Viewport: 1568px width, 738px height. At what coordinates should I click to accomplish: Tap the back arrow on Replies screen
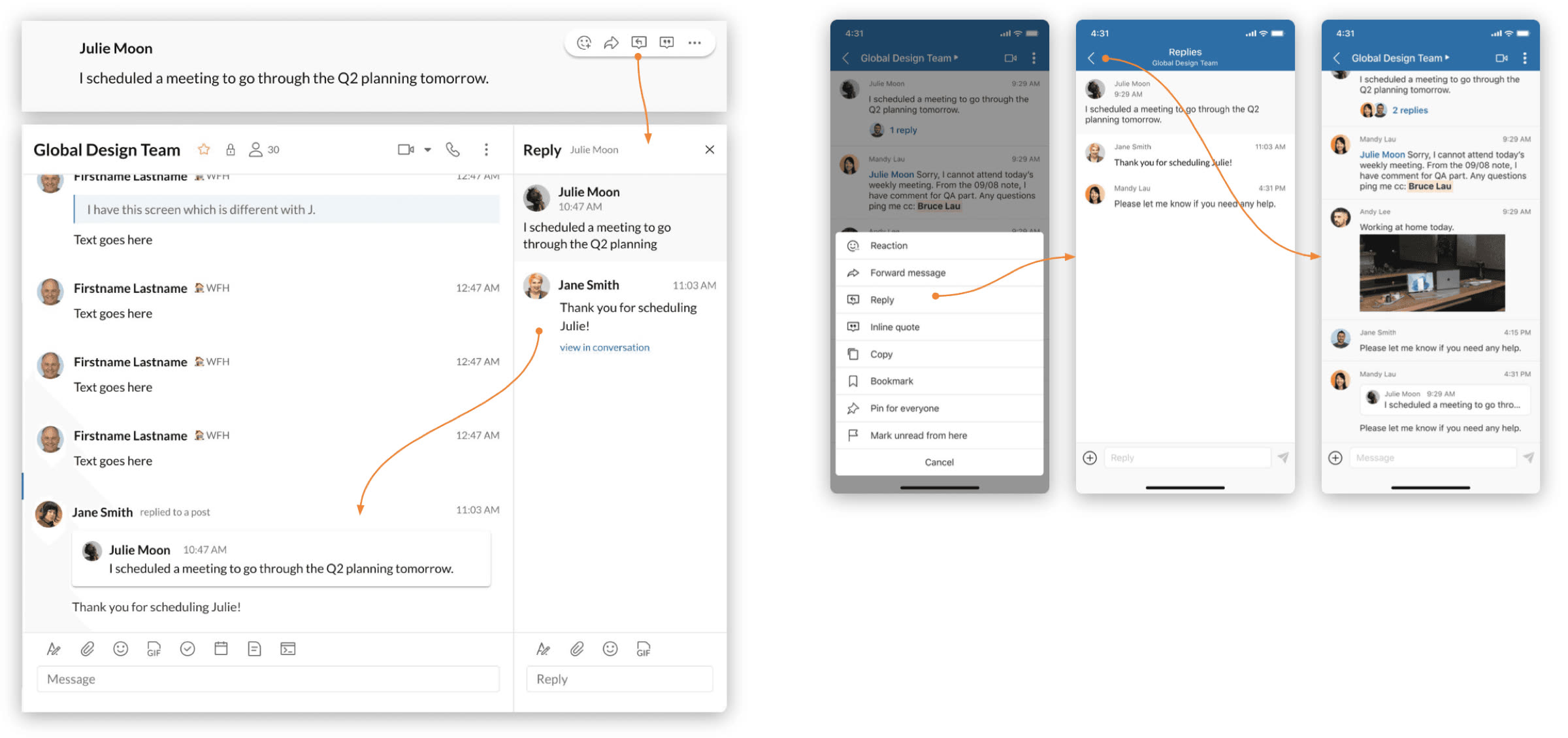[x=1091, y=58]
